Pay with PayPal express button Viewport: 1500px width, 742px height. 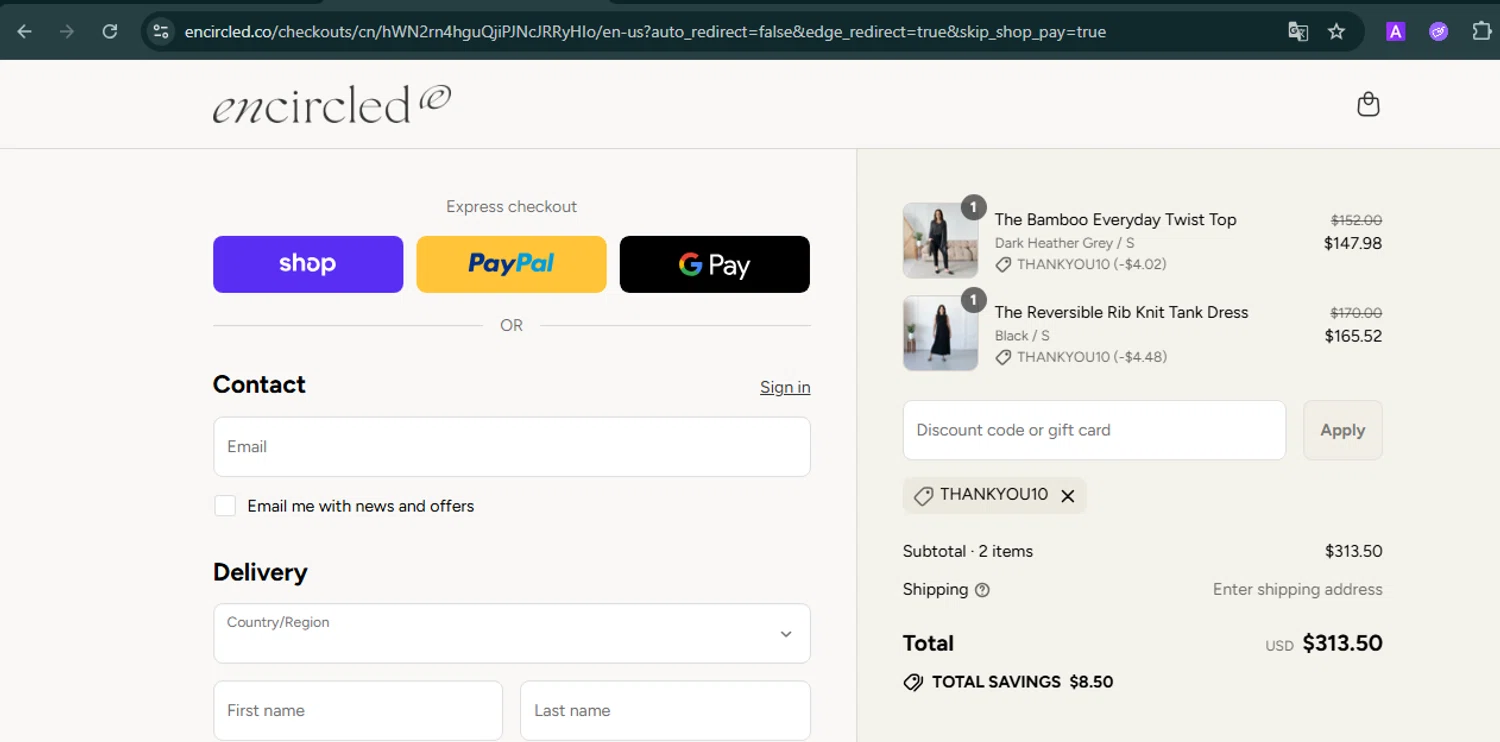click(511, 264)
